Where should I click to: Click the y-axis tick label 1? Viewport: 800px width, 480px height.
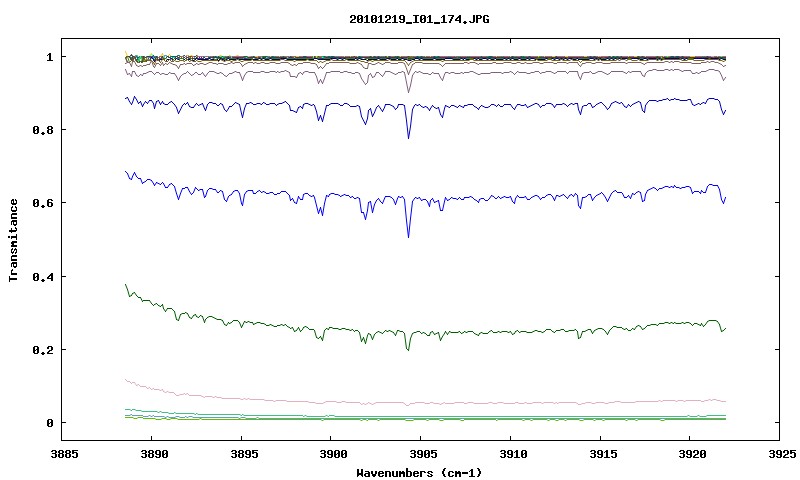click(49, 57)
